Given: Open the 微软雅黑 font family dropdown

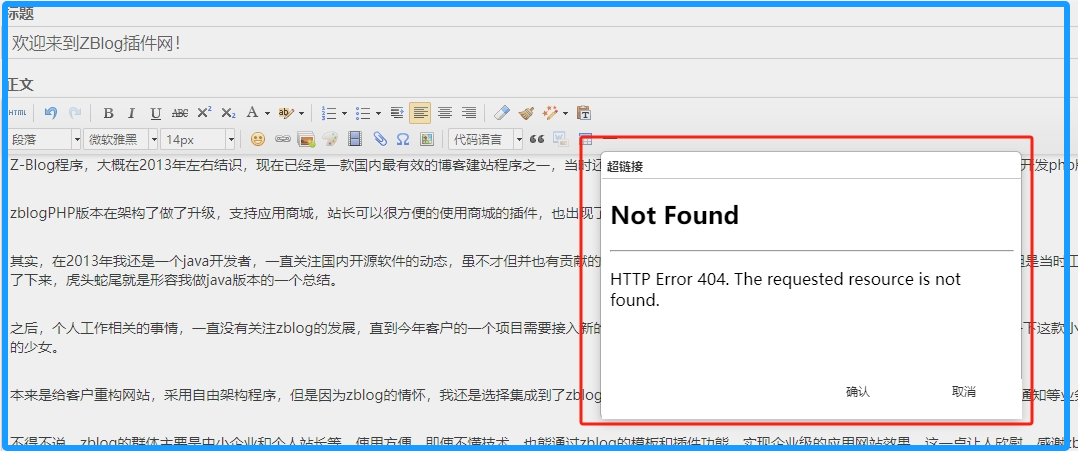Looking at the screenshot, I should click(153, 139).
